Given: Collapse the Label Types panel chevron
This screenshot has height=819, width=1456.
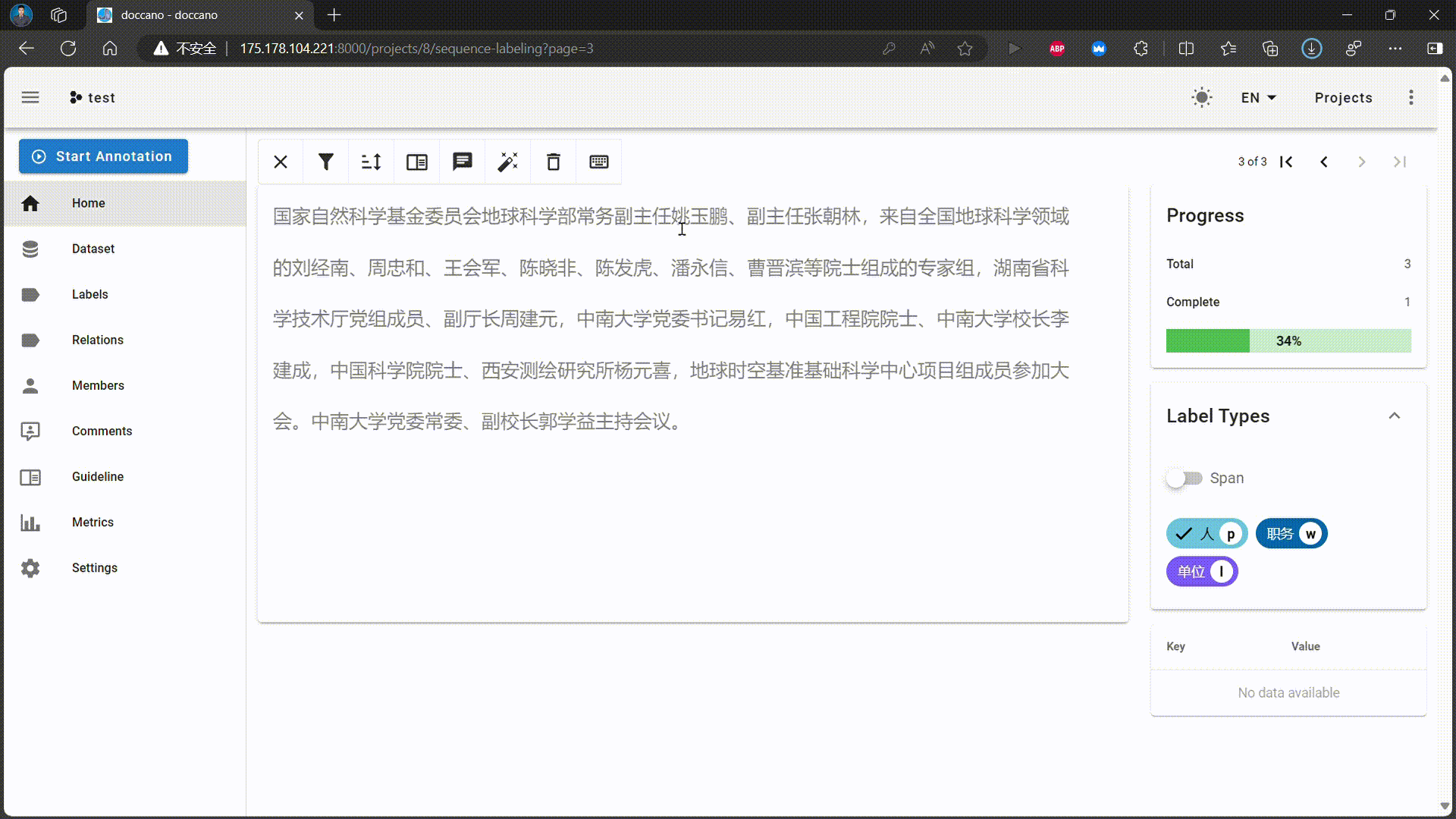Looking at the screenshot, I should (1395, 416).
